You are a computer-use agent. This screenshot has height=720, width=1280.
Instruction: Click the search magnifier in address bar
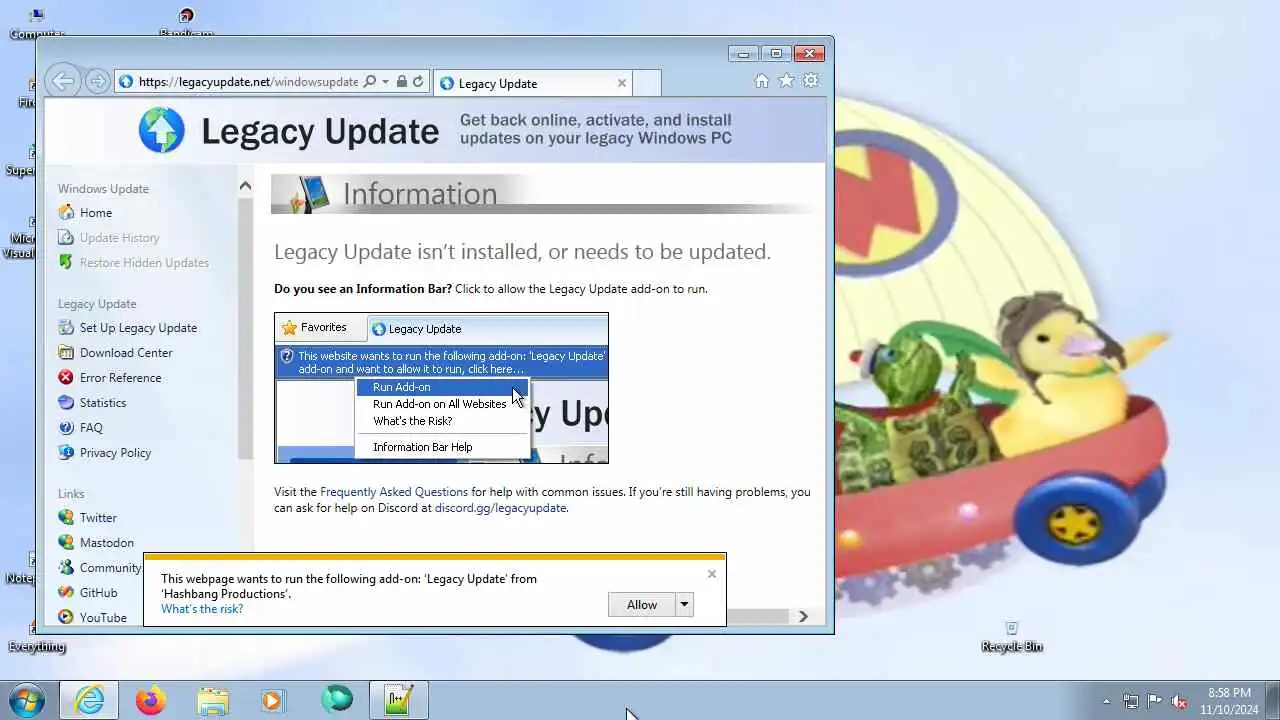pyautogui.click(x=369, y=82)
